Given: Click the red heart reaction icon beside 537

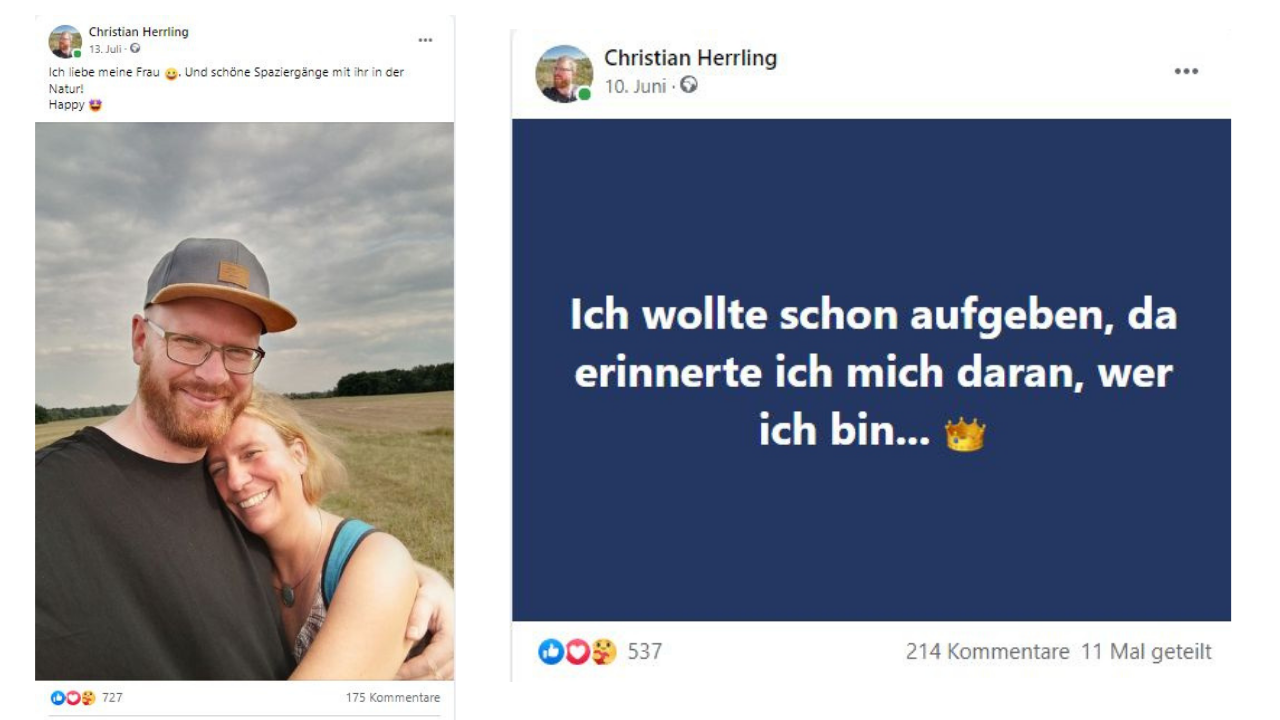Looking at the screenshot, I should pyautogui.click(x=577, y=651).
